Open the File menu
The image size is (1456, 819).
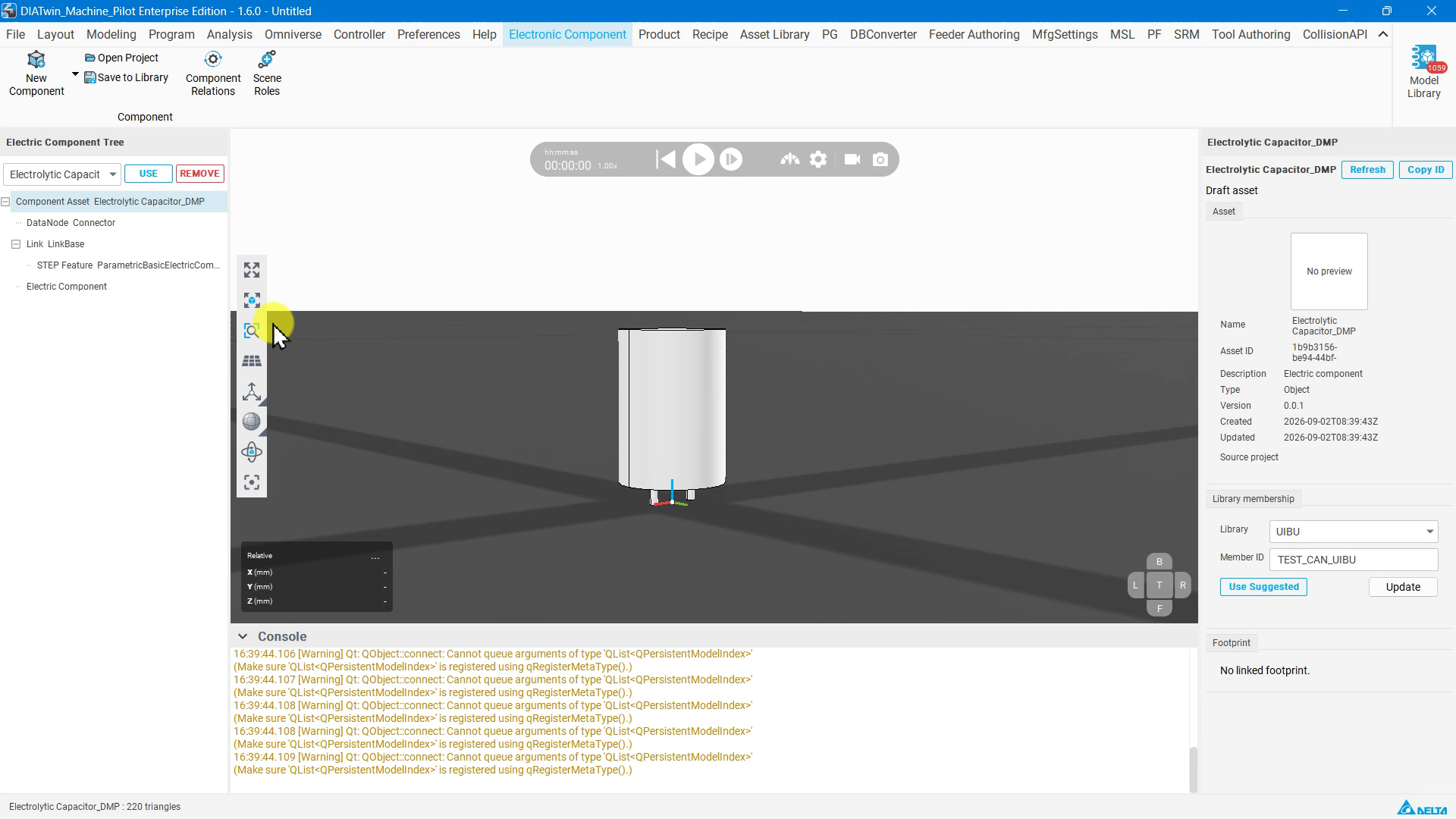tap(15, 34)
